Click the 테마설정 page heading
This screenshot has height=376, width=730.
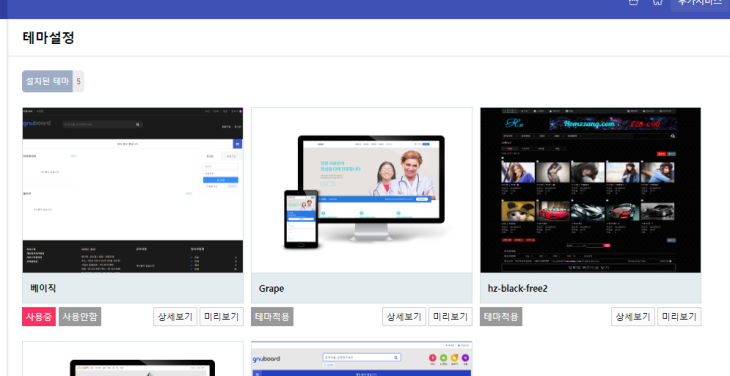48,38
